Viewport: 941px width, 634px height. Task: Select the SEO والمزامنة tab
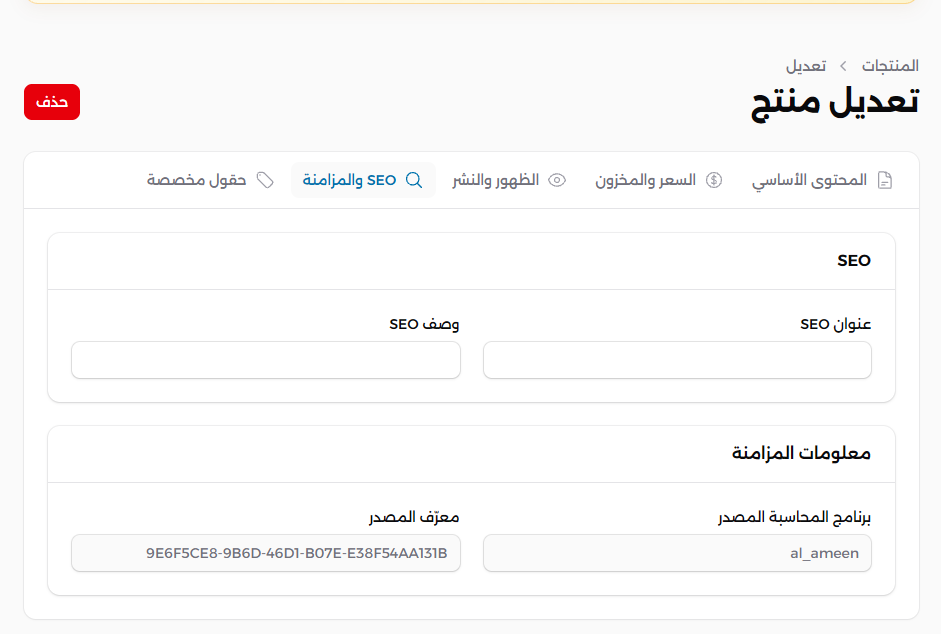pos(363,180)
